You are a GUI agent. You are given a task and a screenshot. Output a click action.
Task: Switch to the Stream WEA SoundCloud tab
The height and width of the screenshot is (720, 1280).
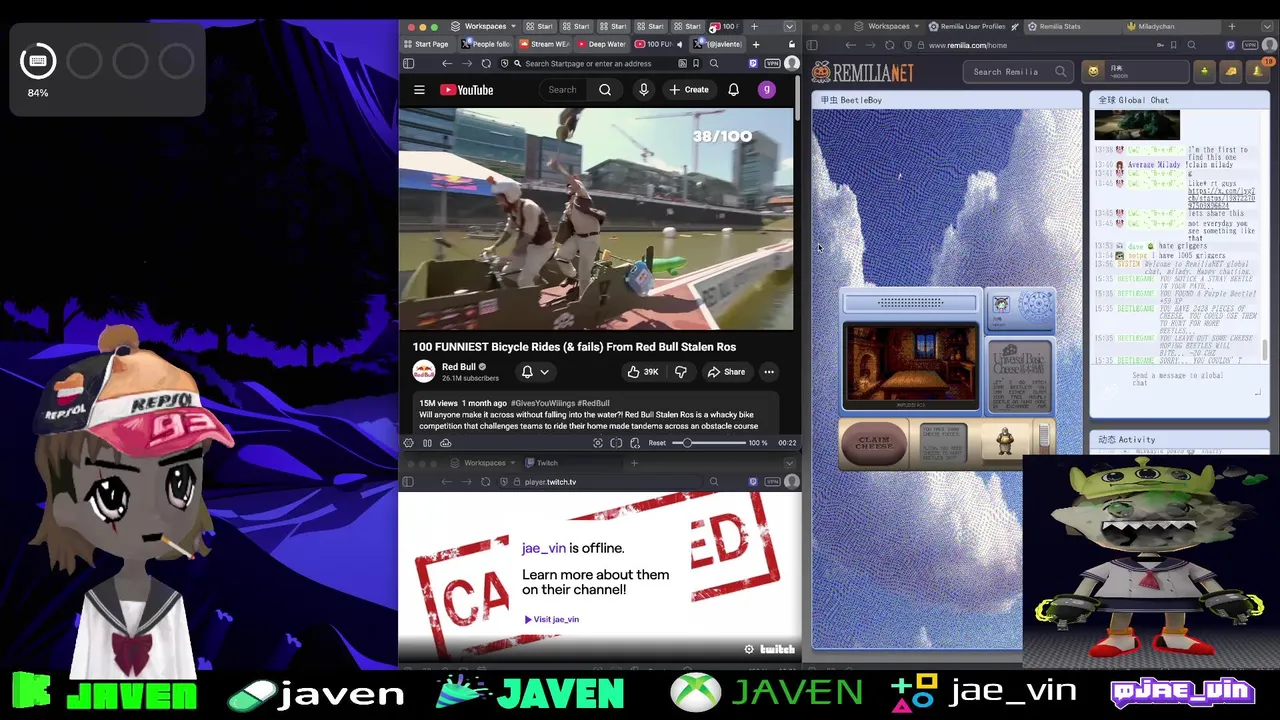point(545,44)
